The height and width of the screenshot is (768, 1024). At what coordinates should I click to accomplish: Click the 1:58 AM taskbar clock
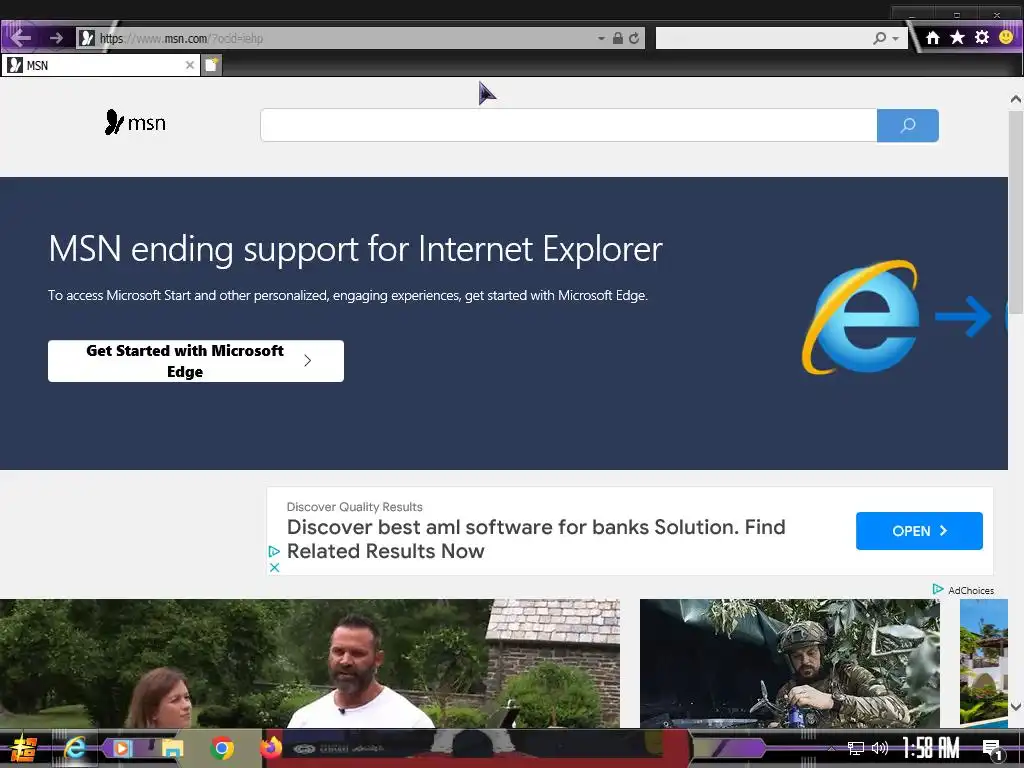coord(930,748)
